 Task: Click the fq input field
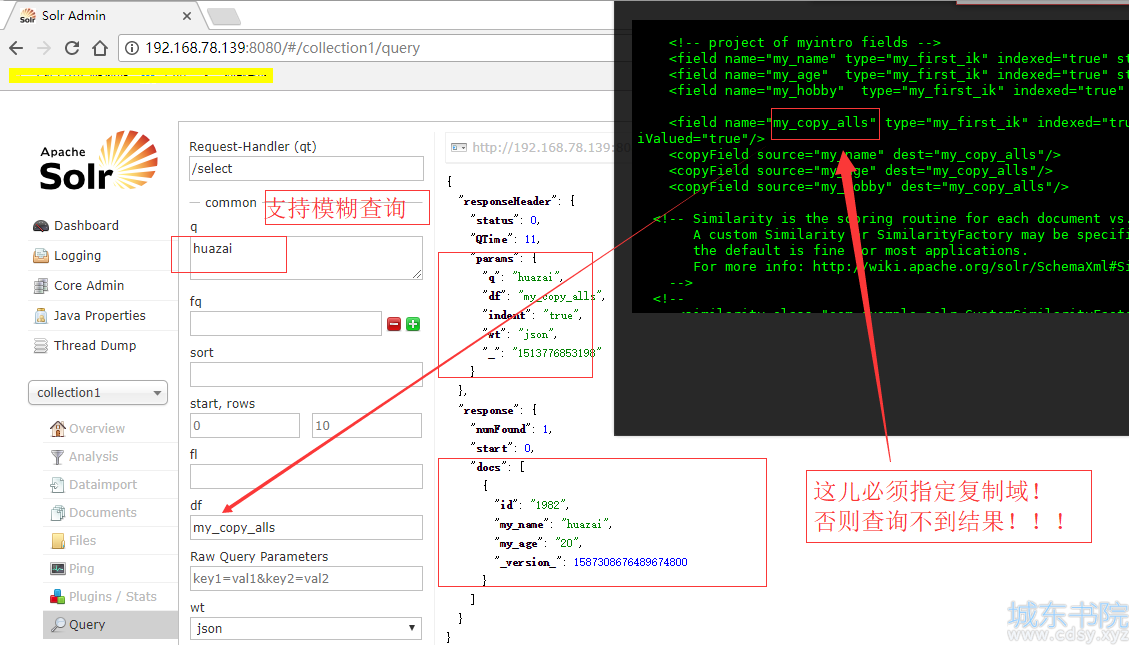[x=286, y=323]
